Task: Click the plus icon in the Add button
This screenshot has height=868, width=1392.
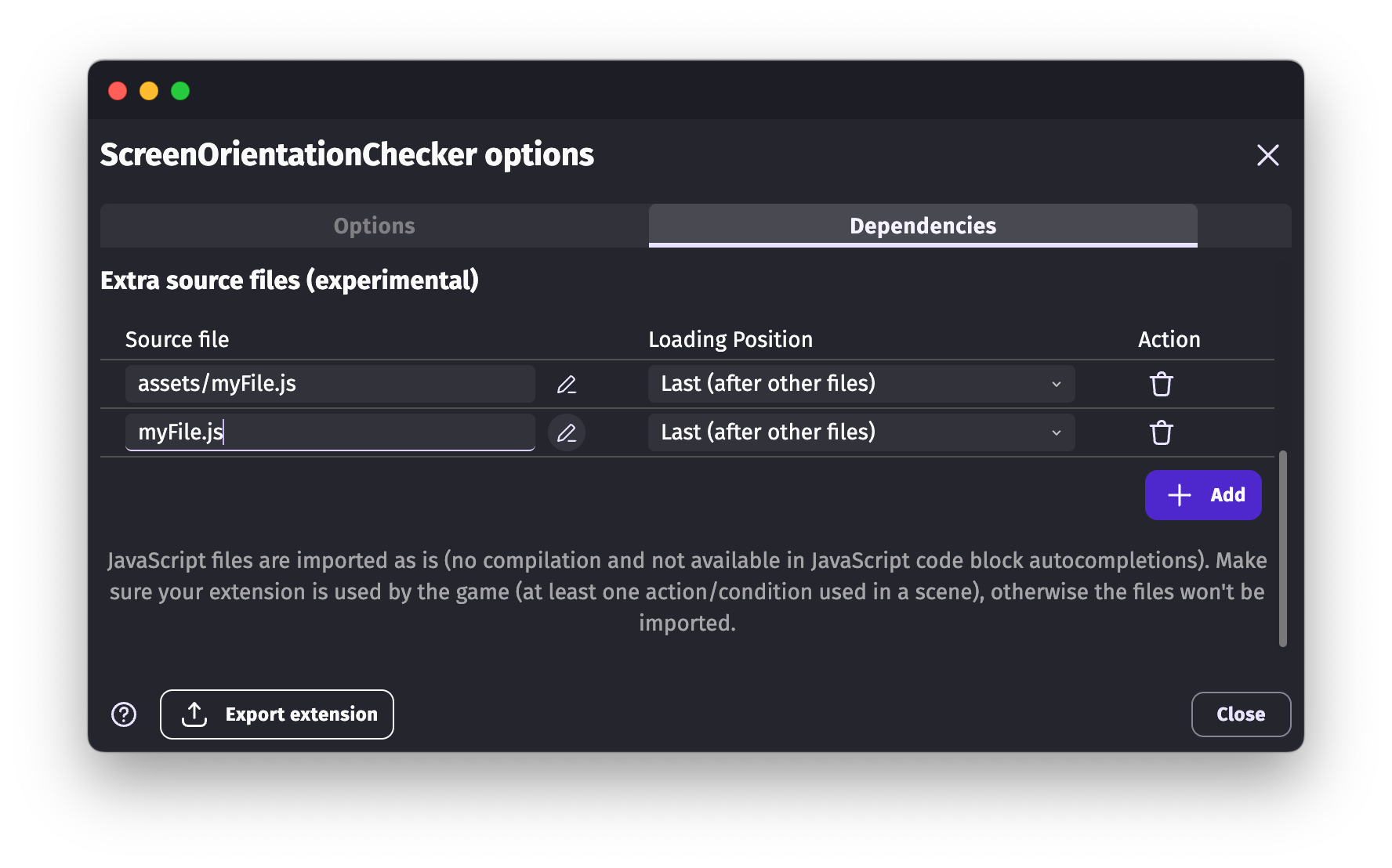Action: point(1178,494)
